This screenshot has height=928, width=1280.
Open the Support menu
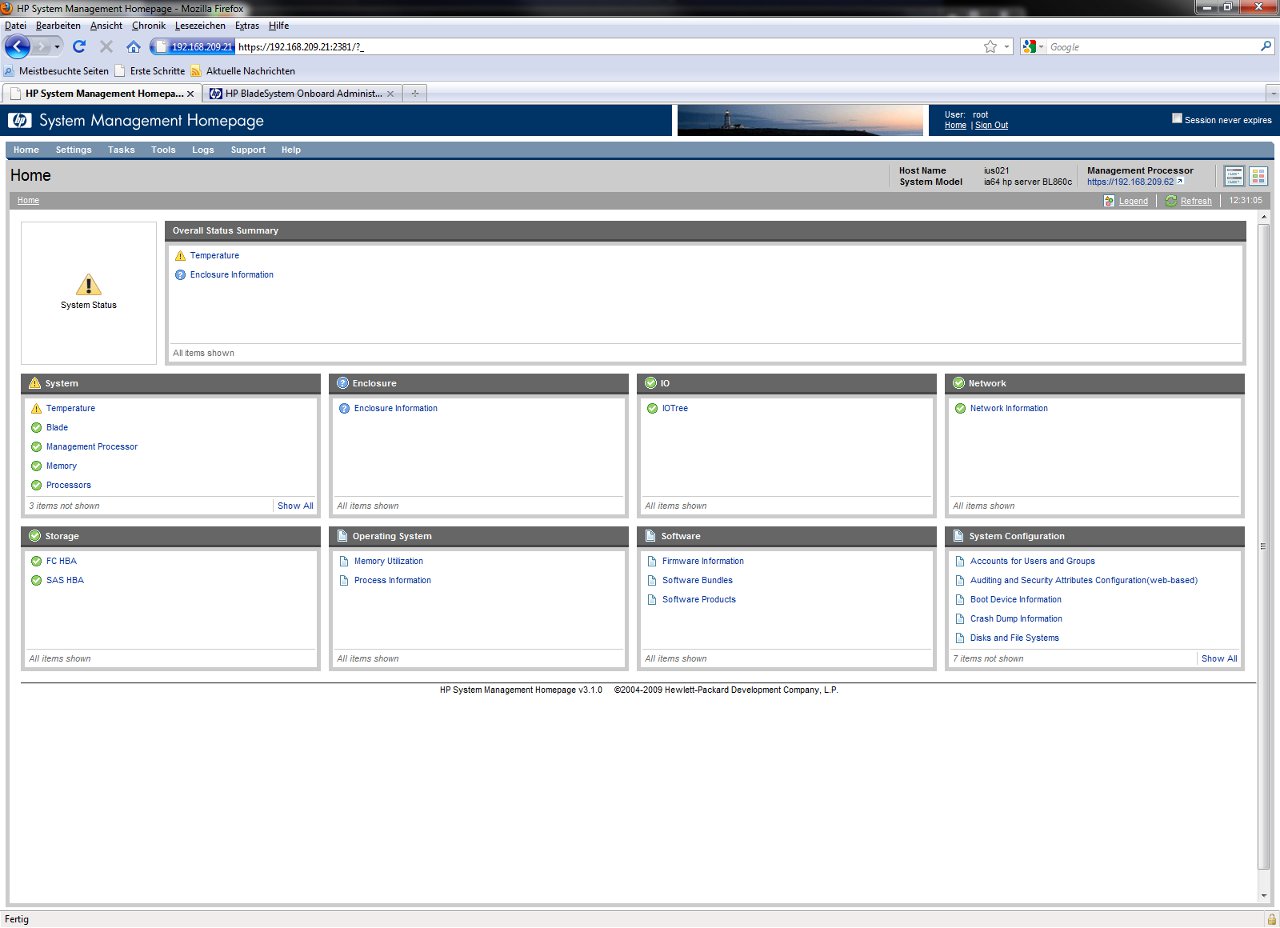click(x=248, y=150)
